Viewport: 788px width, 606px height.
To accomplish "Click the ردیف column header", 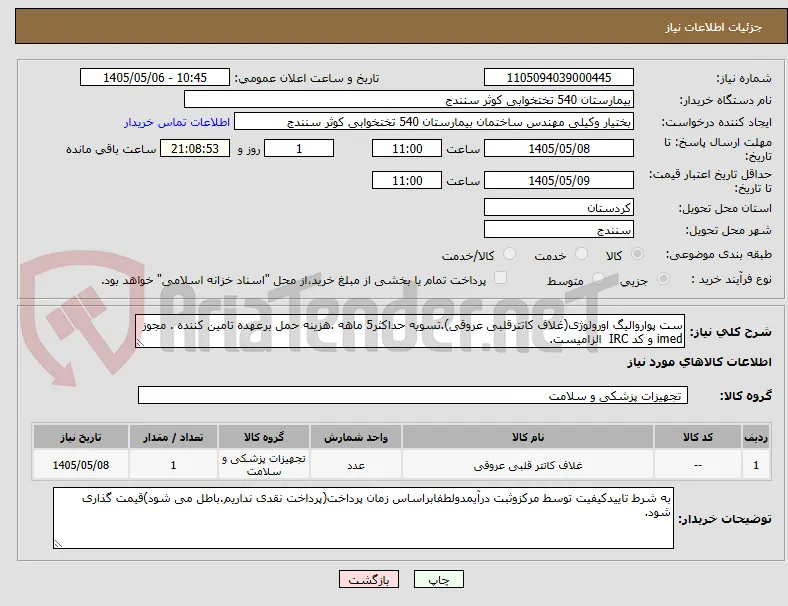I will point(756,437).
